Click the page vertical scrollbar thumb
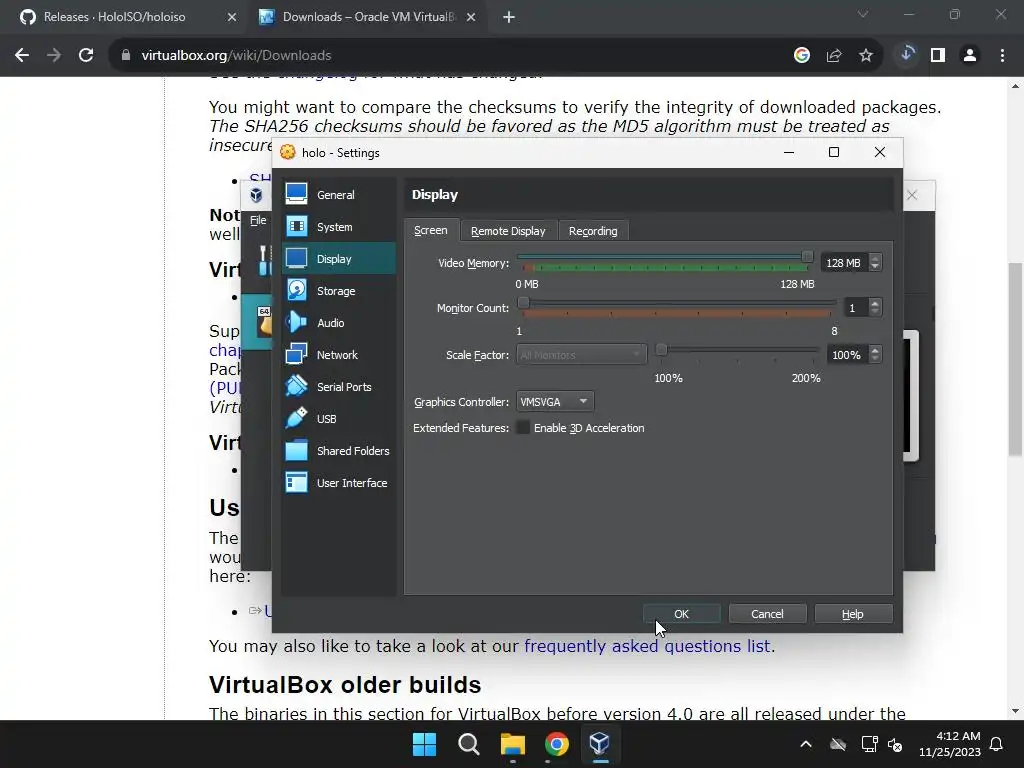1024x768 pixels. [x=1015, y=359]
